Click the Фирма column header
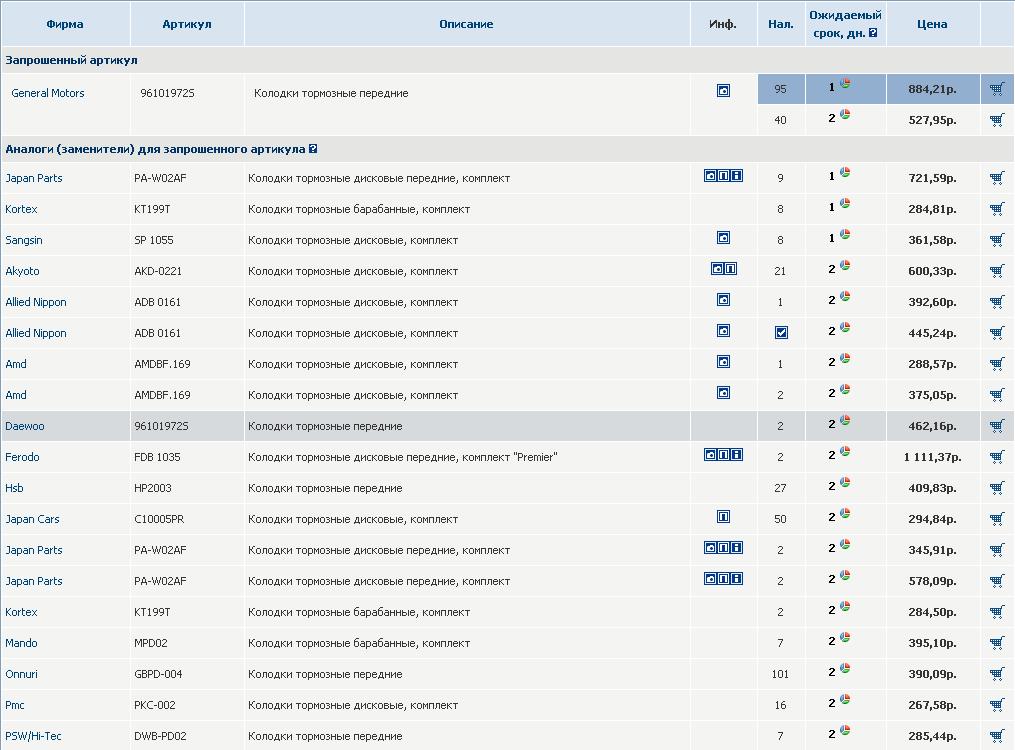The image size is (1015, 750). coord(65,24)
